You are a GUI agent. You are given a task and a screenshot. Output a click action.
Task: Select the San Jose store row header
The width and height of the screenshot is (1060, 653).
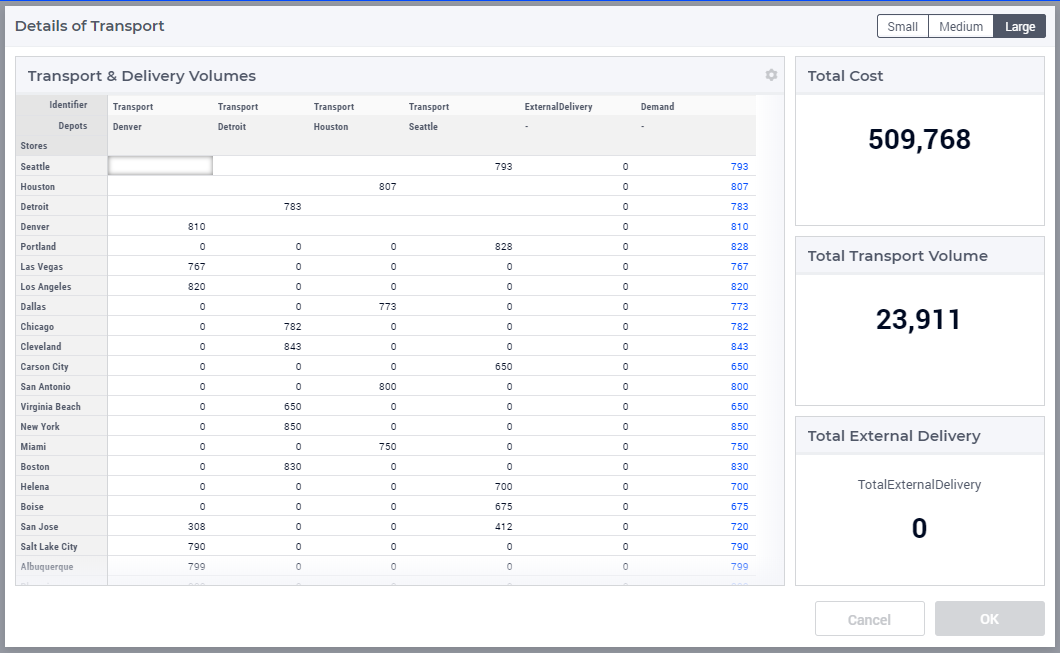point(62,527)
